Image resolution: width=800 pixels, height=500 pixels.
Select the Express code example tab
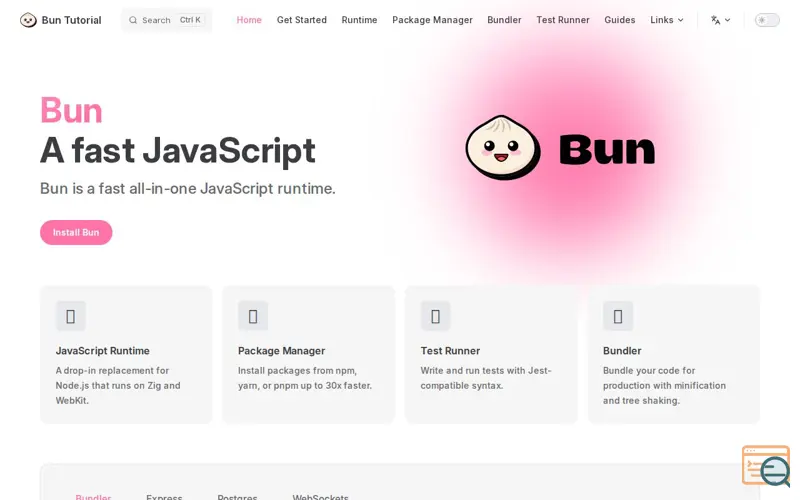[x=164, y=496]
